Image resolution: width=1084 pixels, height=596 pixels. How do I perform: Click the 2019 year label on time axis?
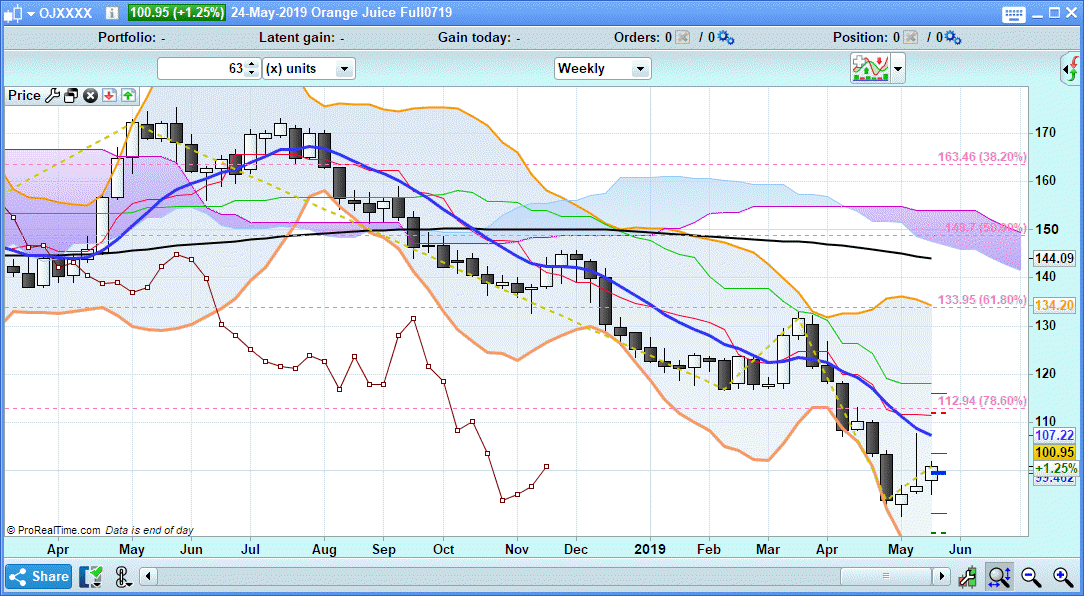coord(649,550)
